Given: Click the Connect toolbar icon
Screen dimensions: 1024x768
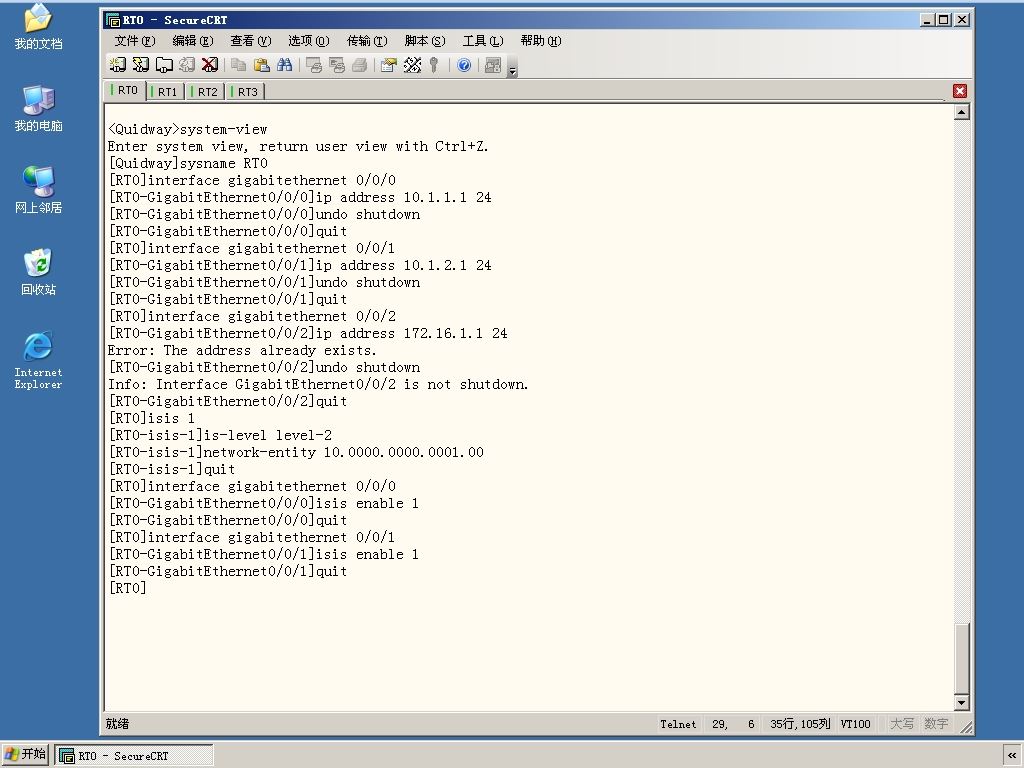Looking at the screenshot, I should tap(118, 65).
